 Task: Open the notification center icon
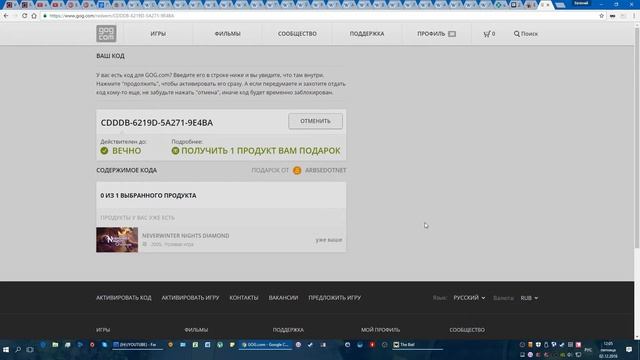tap(629, 350)
